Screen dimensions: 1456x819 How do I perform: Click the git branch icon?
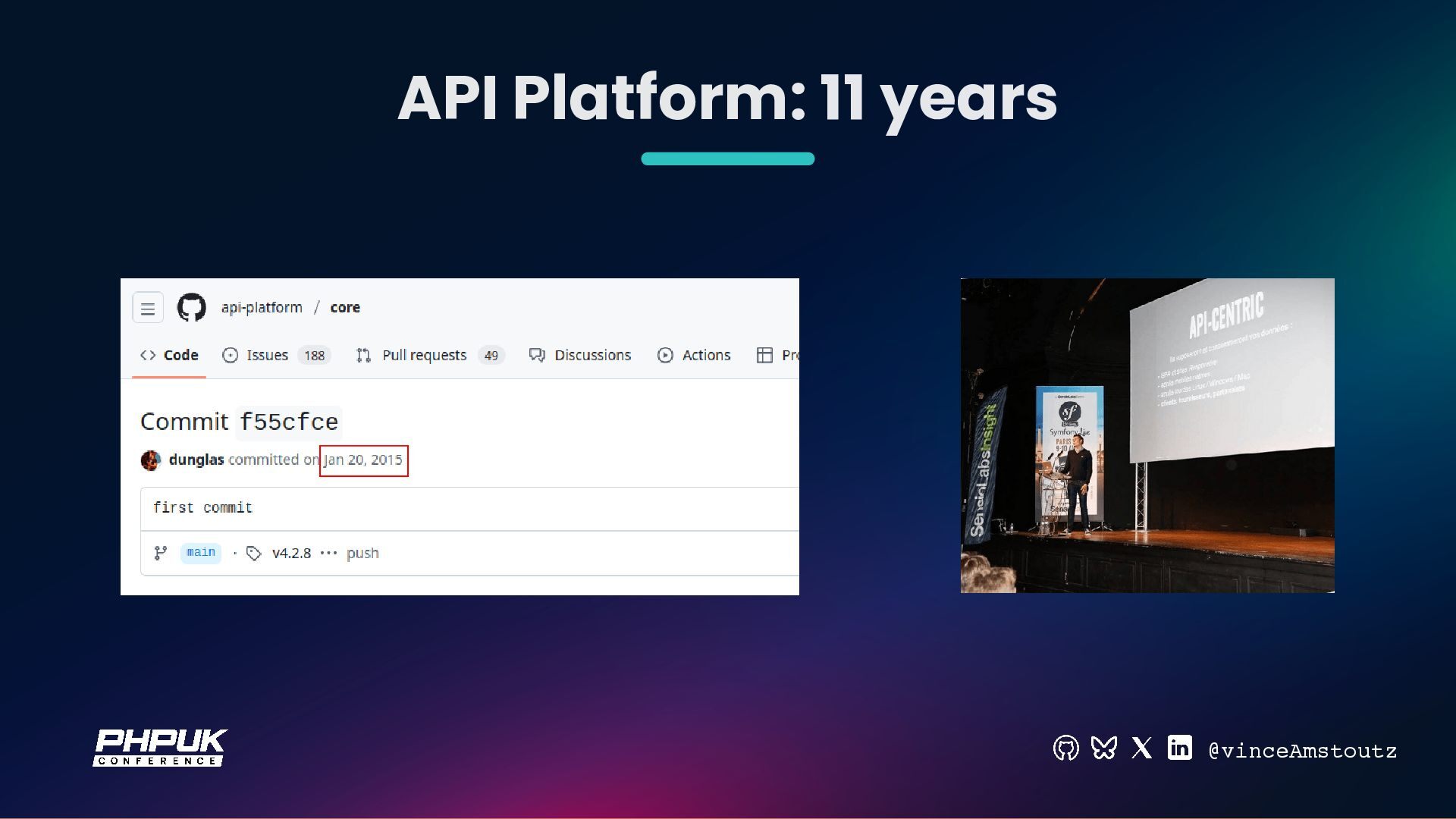[161, 554]
